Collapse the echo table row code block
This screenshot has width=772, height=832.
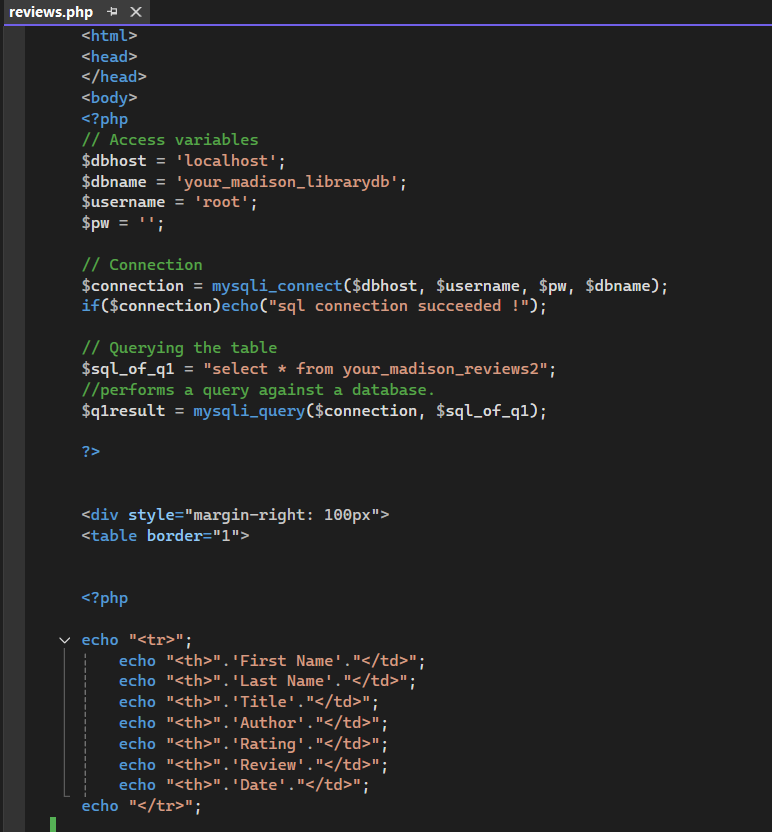pyautogui.click(x=64, y=639)
